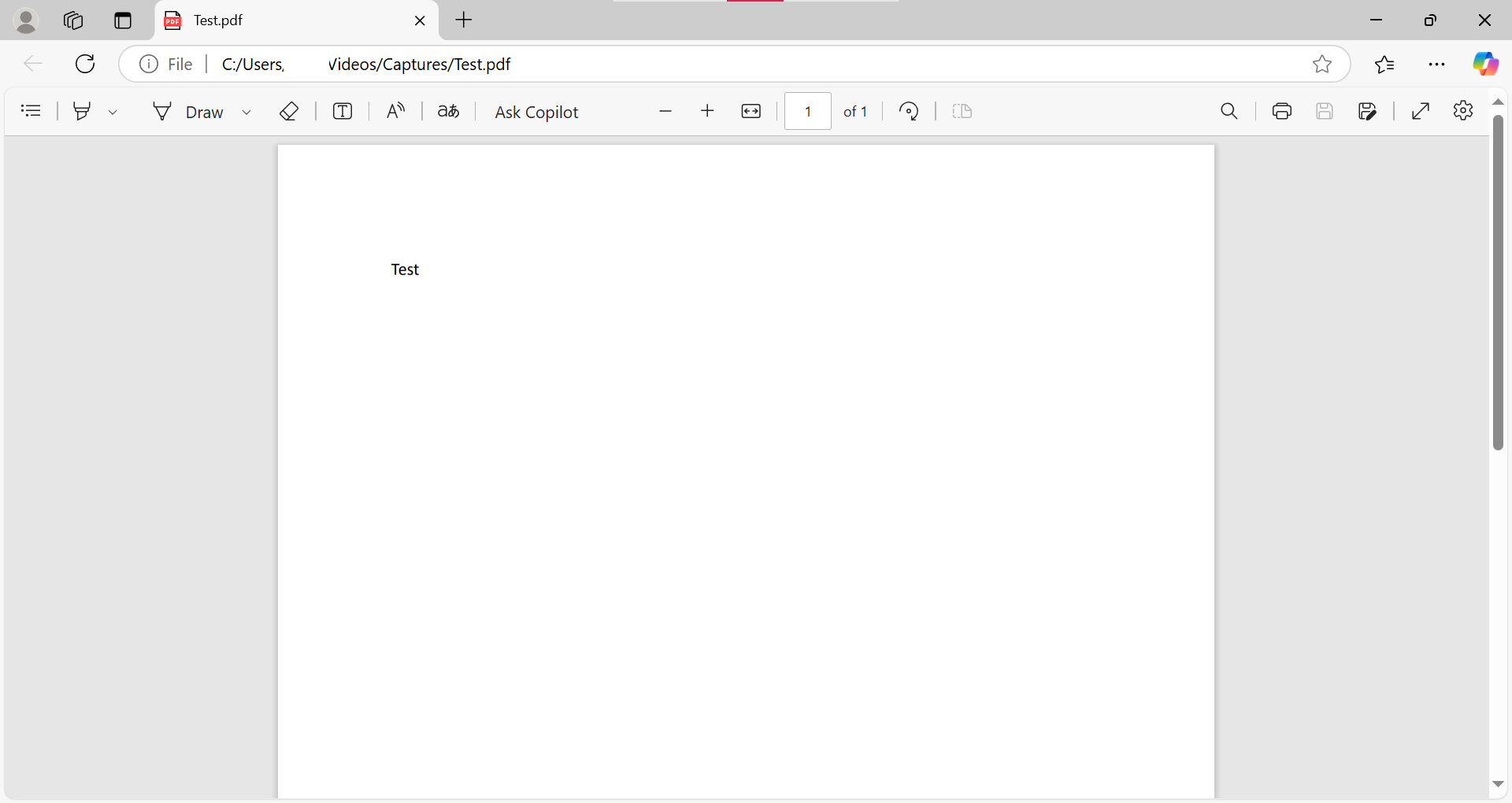Toggle Fit to width

[751, 111]
